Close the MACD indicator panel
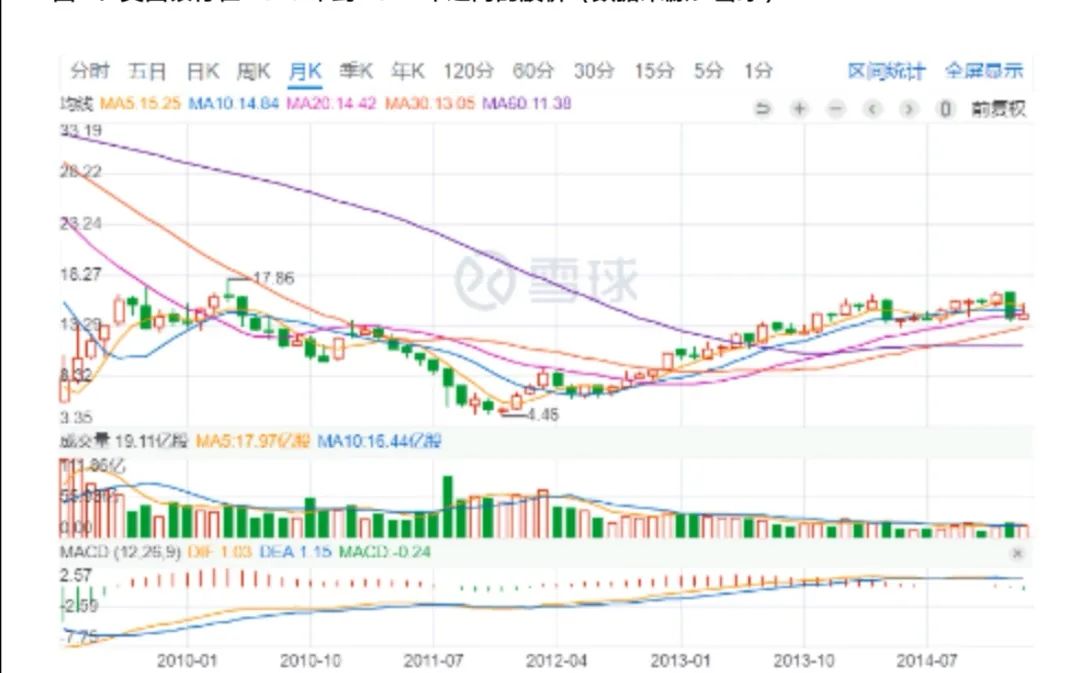The height and width of the screenshot is (673, 1080). [x=1017, y=553]
